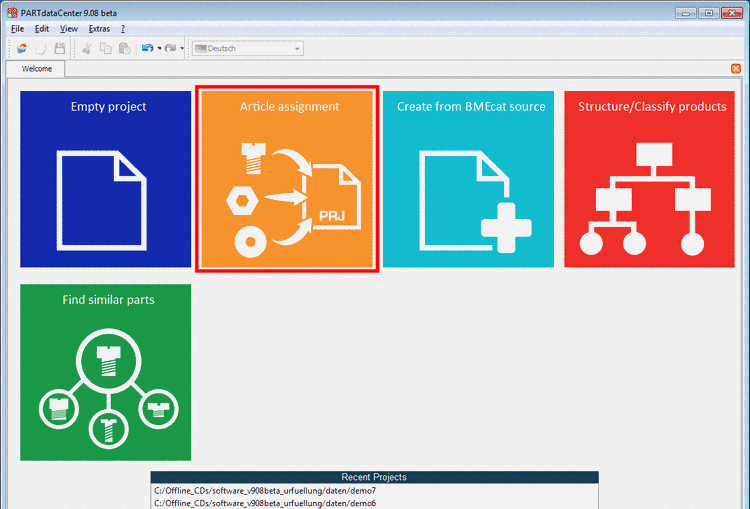Open the redo history dropdown arrow
750x509 pixels.
[182, 48]
